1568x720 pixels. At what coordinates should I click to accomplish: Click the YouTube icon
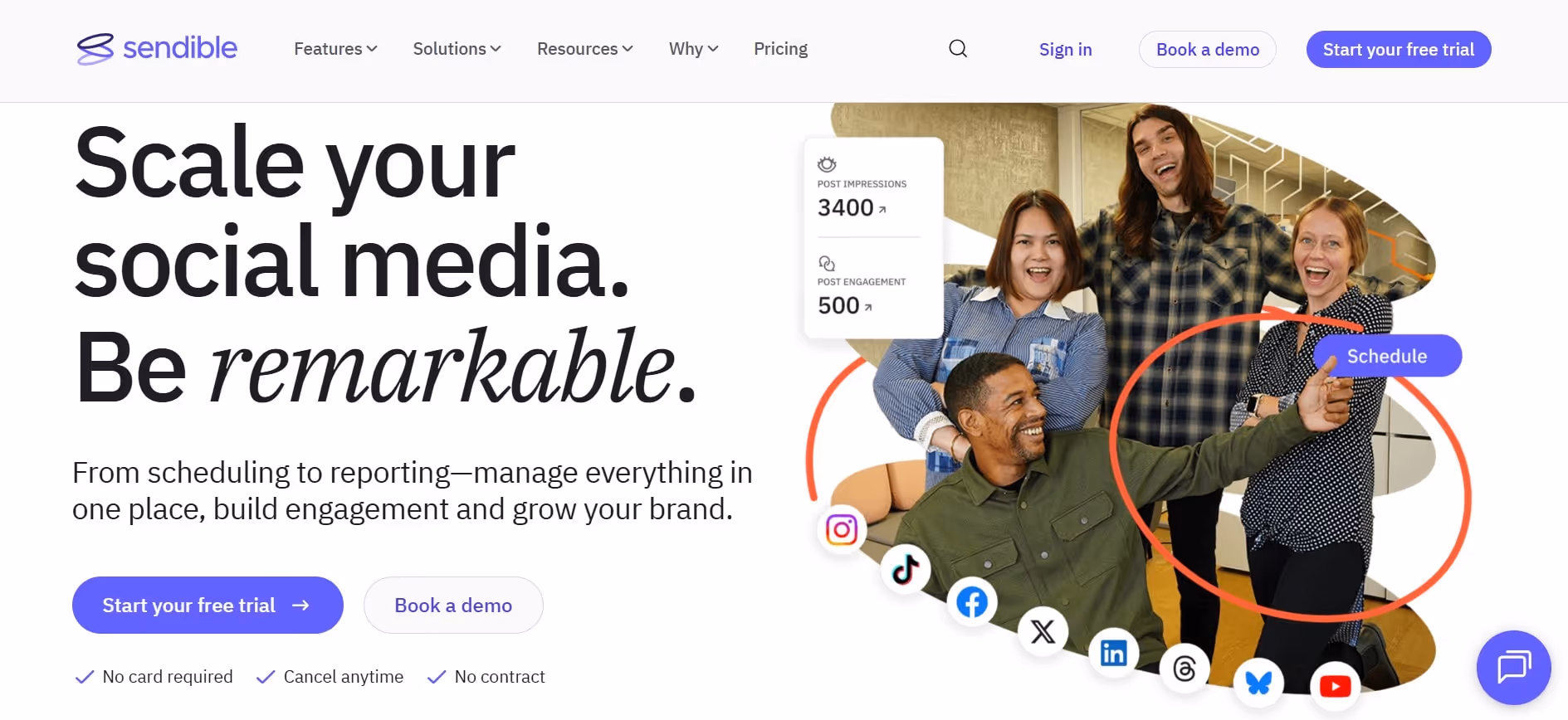(1335, 687)
